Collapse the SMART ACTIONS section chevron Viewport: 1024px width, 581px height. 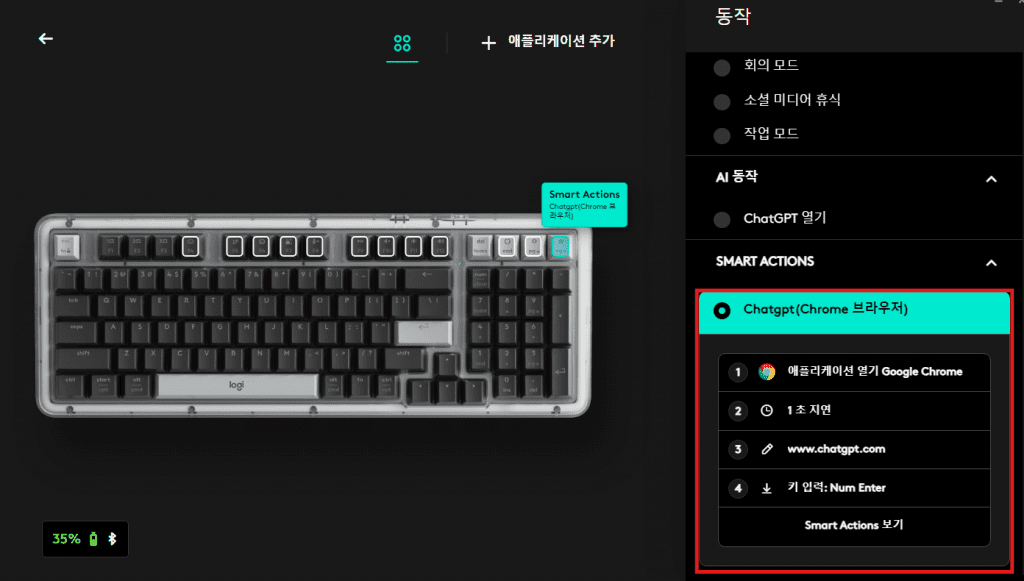[x=991, y=263]
